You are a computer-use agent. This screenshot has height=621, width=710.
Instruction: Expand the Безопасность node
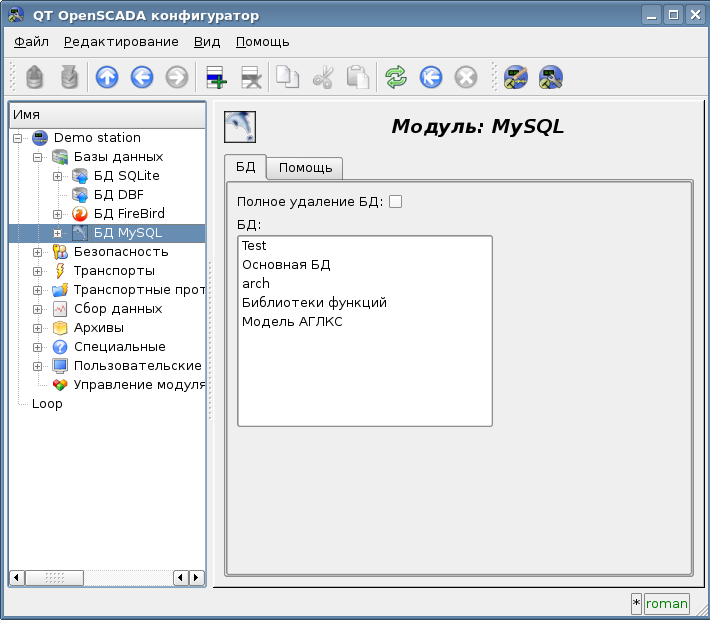pos(37,252)
